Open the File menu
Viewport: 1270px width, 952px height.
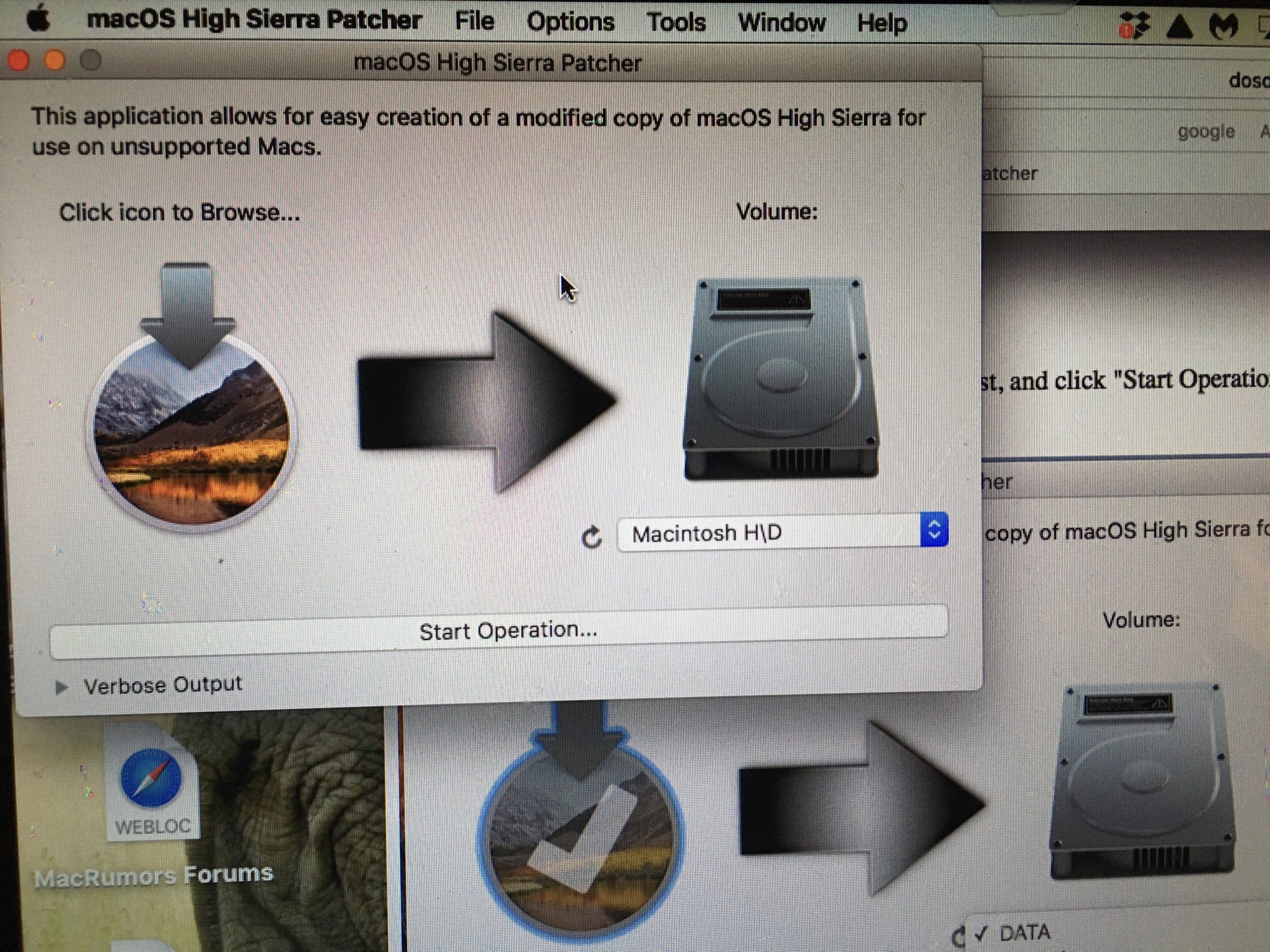[x=474, y=21]
